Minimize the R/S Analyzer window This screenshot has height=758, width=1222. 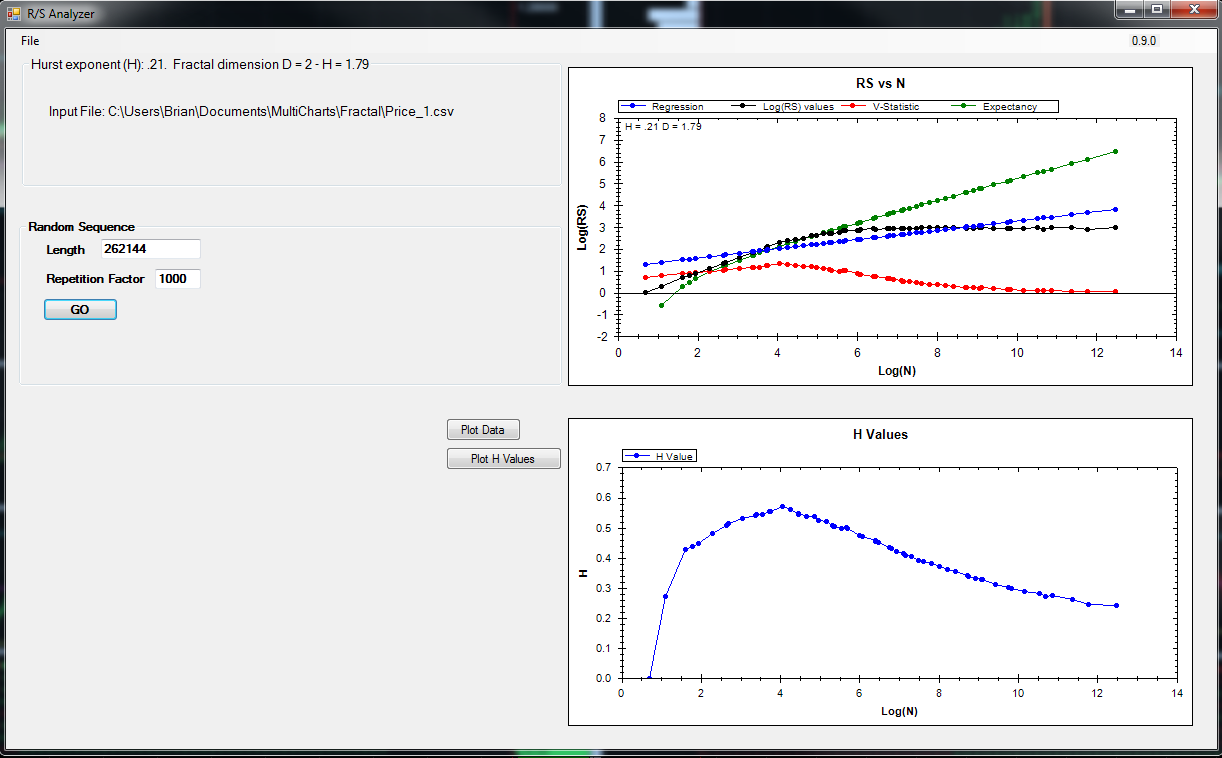point(1130,10)
